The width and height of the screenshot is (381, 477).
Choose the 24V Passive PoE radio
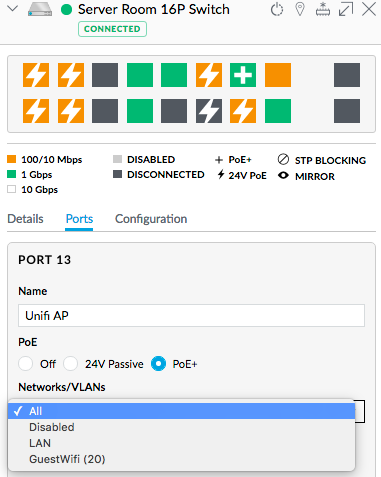click(x=71, y=364)
